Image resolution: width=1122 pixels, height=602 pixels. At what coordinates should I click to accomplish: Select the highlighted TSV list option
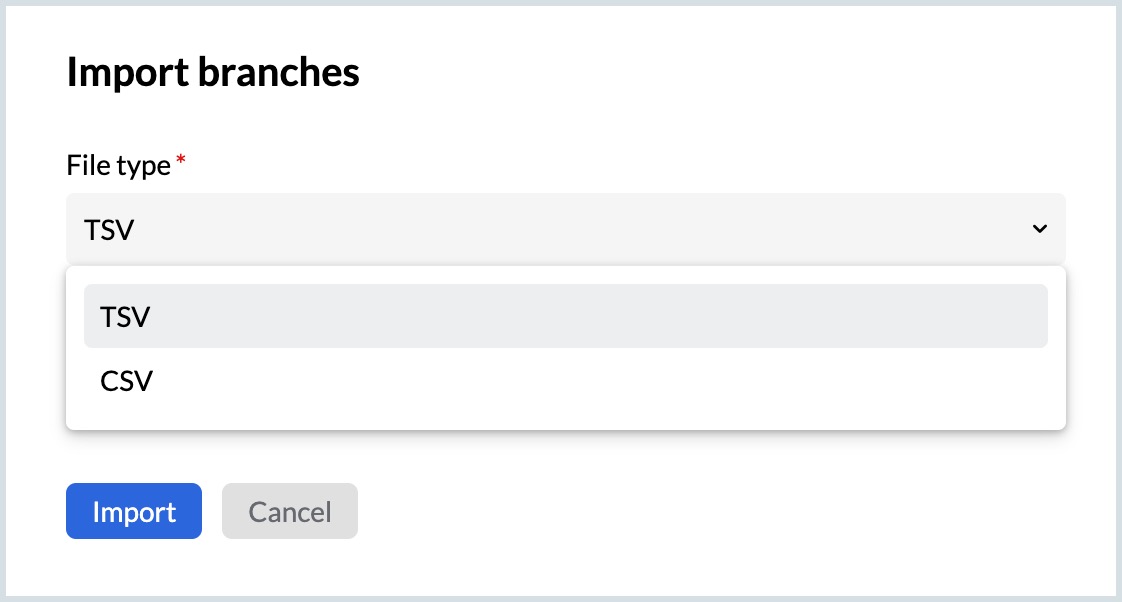pos(565,316)
